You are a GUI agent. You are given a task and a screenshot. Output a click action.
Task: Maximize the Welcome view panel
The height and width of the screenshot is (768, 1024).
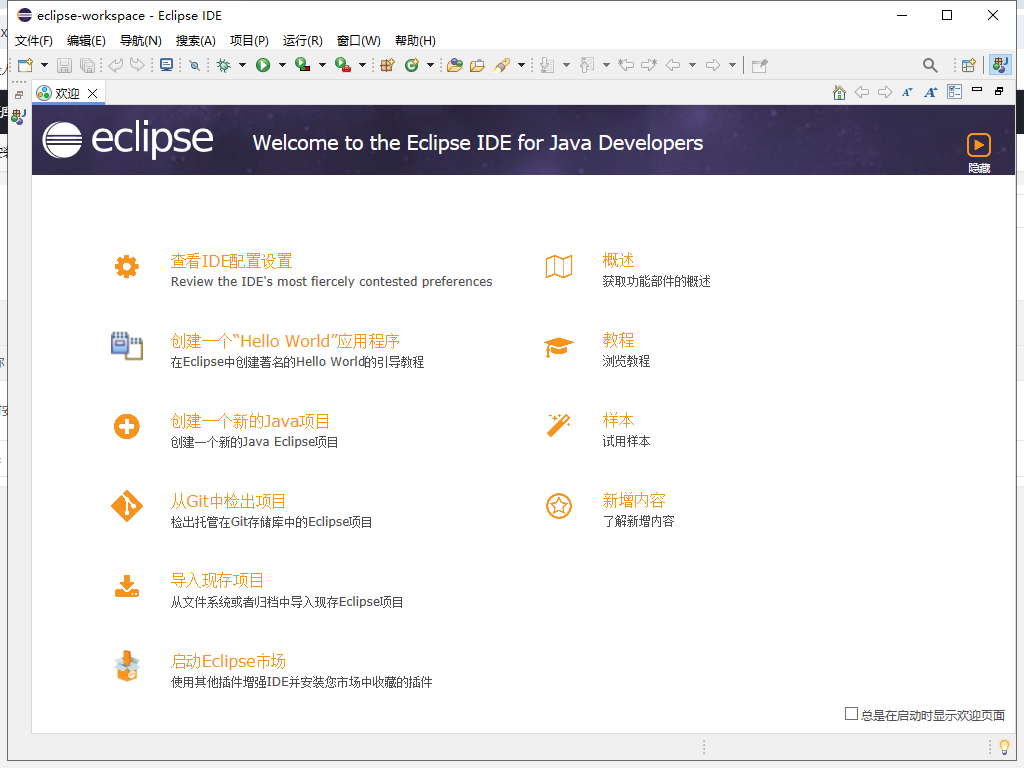point(999,91)
